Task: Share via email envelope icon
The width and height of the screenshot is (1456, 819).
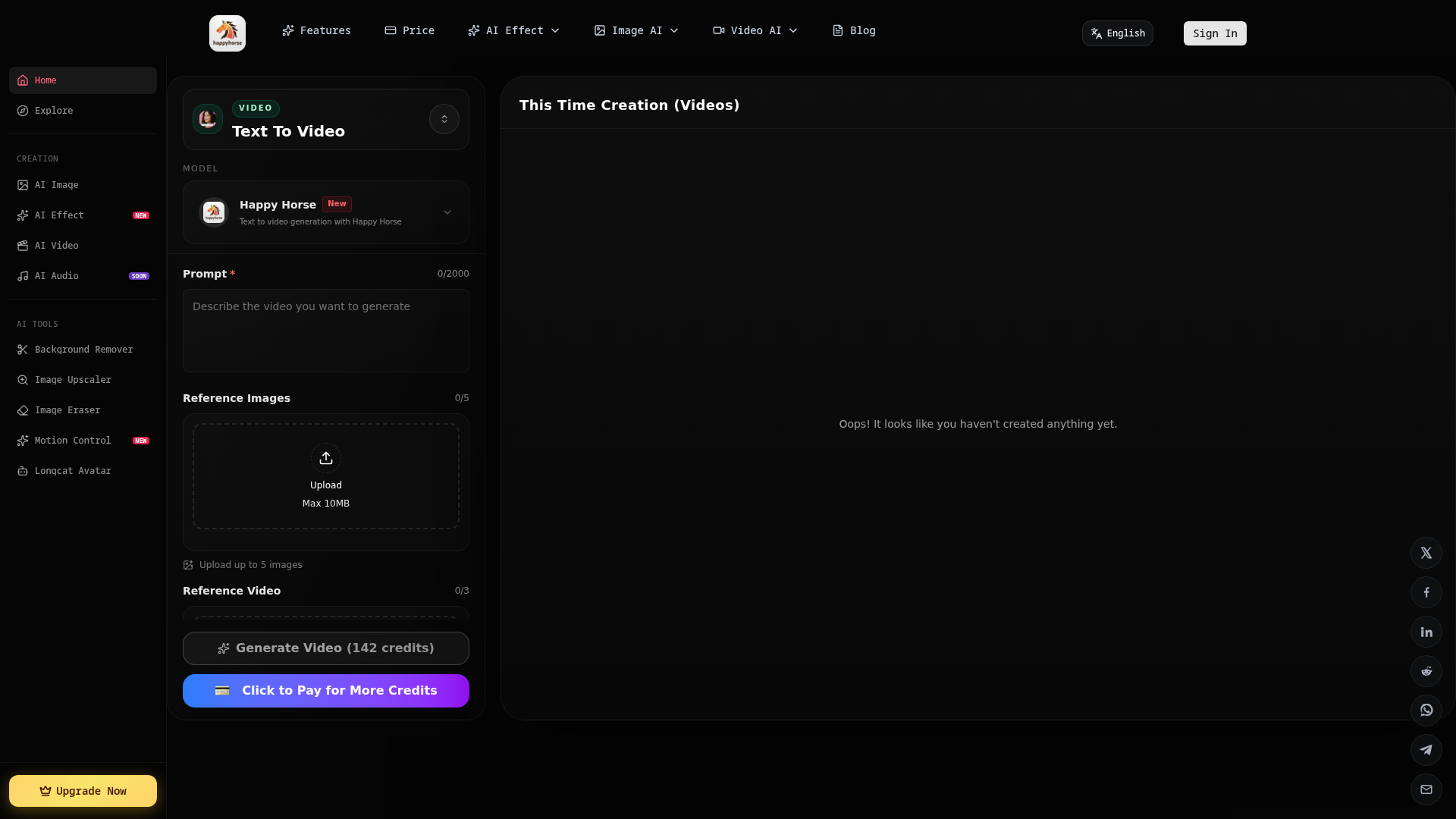Action: coord(1426,789)
